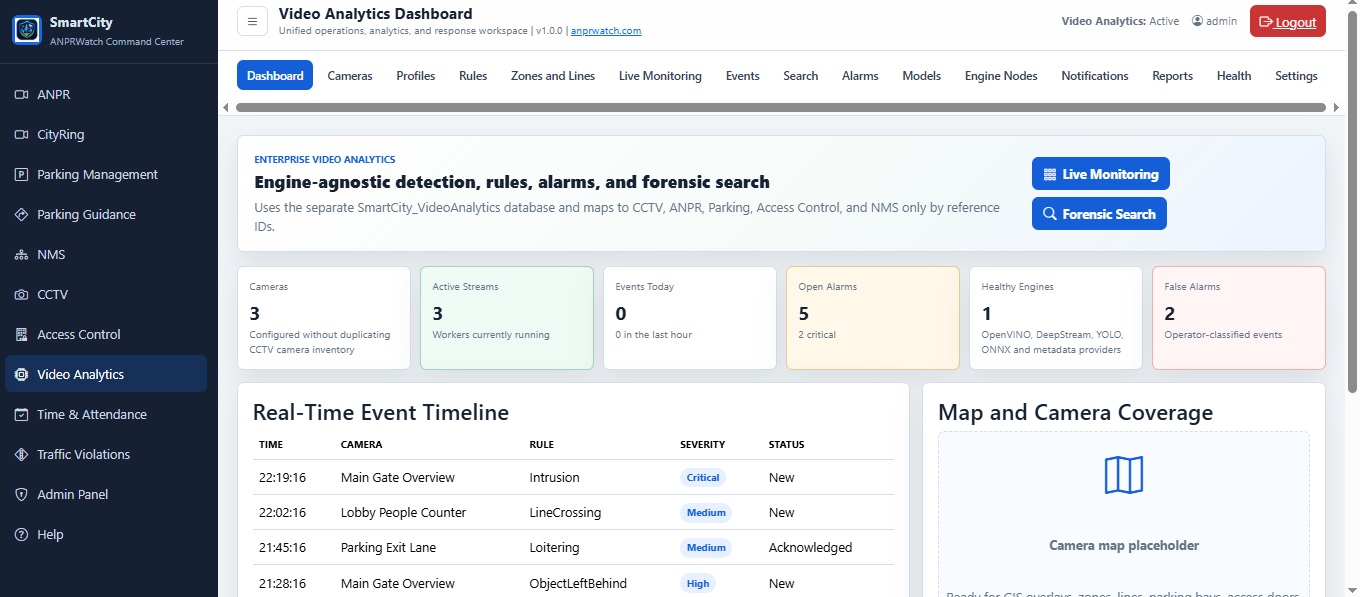View the Reports tab
Image resolution: width=1366 pixels, height=597 pixels.
[x=1172, y=76]
